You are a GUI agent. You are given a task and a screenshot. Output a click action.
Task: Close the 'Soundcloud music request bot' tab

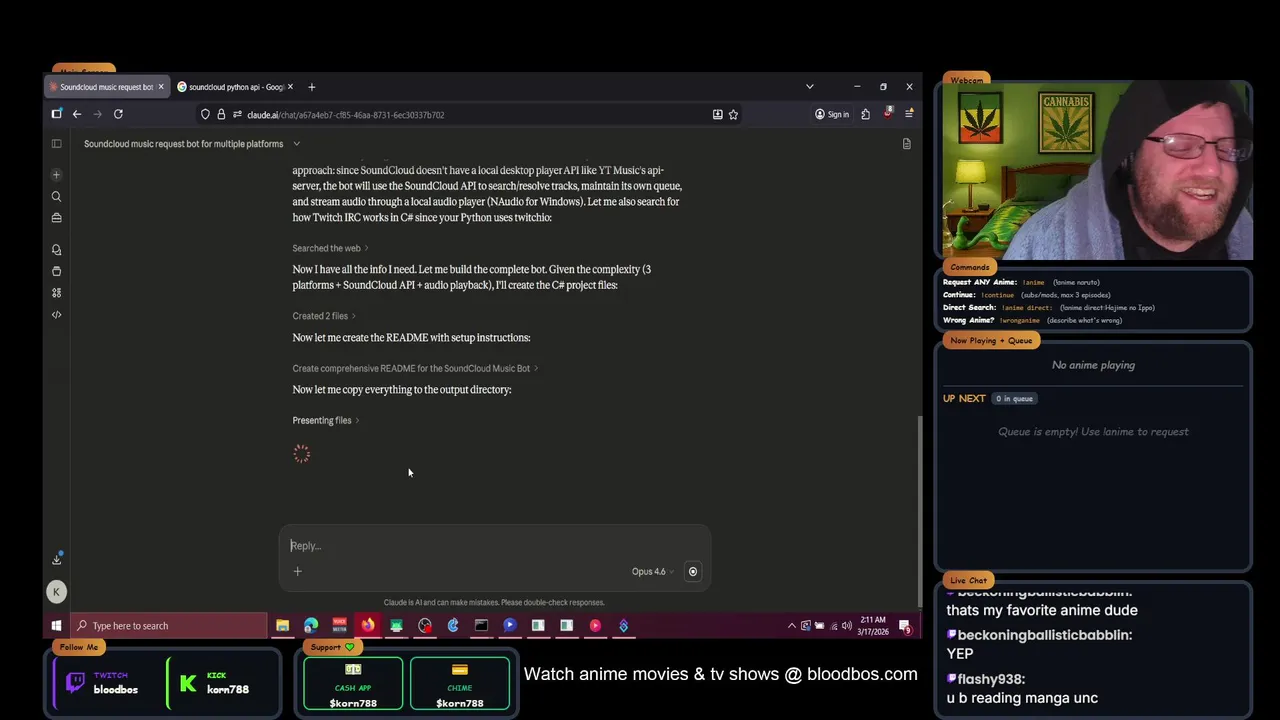point(160,87)
